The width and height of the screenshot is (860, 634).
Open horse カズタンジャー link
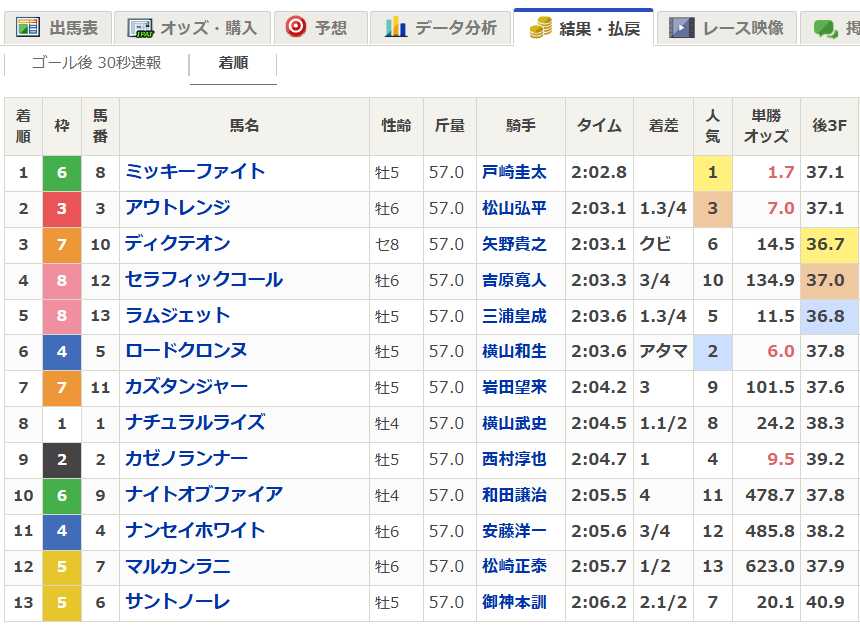click(x=186, y=387)
